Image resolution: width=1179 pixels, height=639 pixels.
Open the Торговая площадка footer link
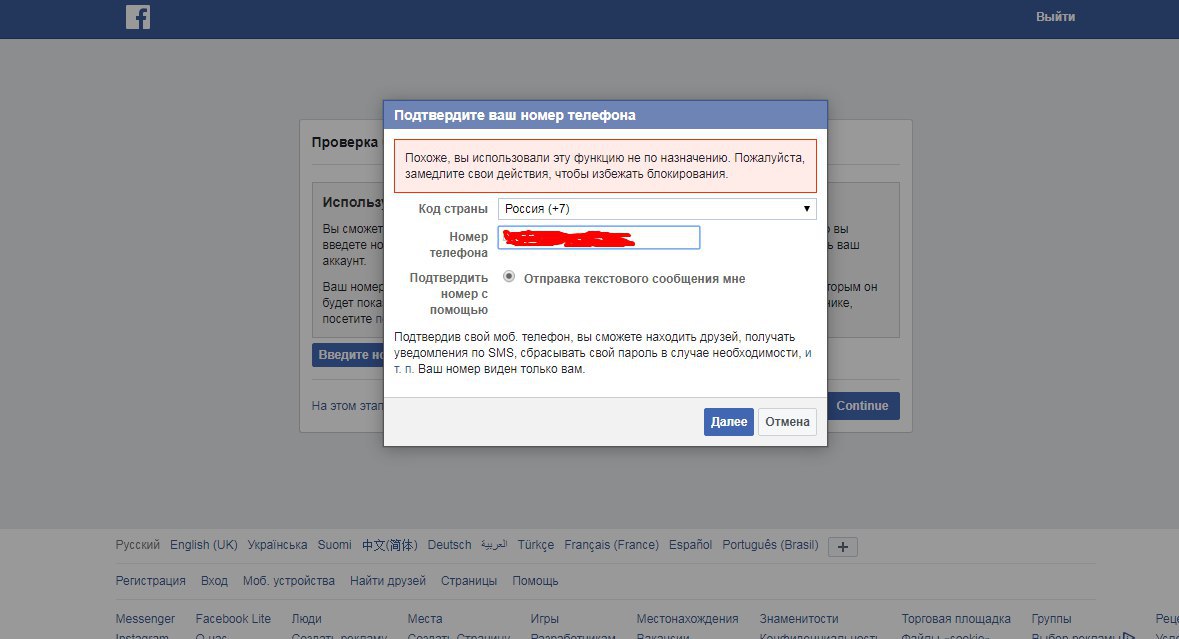[956, 619]
